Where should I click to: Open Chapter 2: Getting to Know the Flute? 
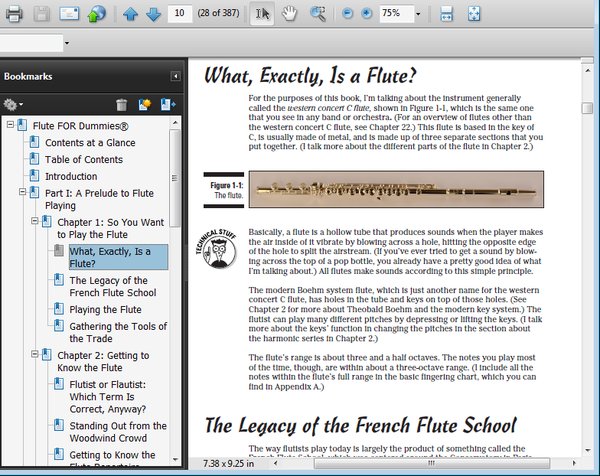(x=103, y=362)
